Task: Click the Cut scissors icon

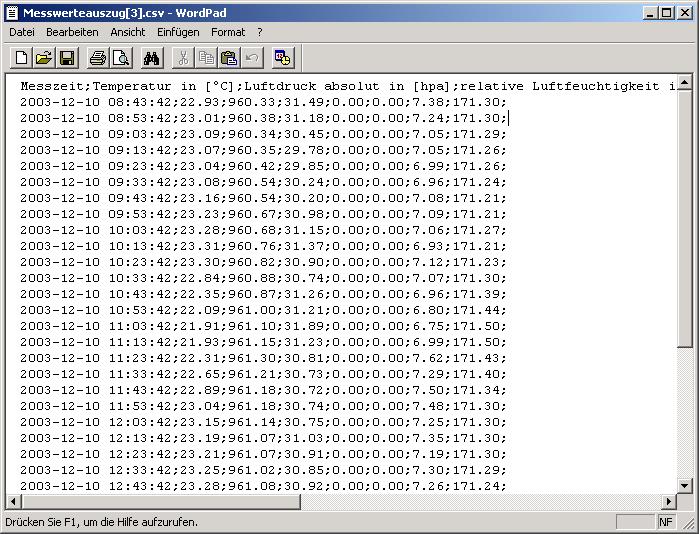Action: pyautogui.click(x=183, y=58)
